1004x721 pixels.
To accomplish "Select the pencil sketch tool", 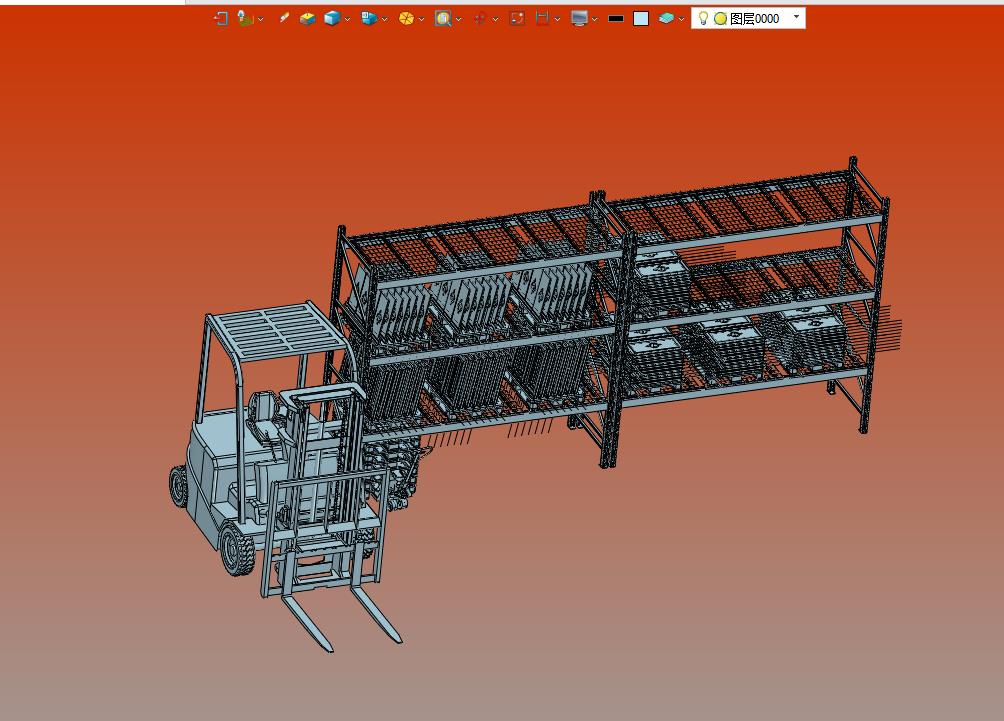I will (284, 18).
